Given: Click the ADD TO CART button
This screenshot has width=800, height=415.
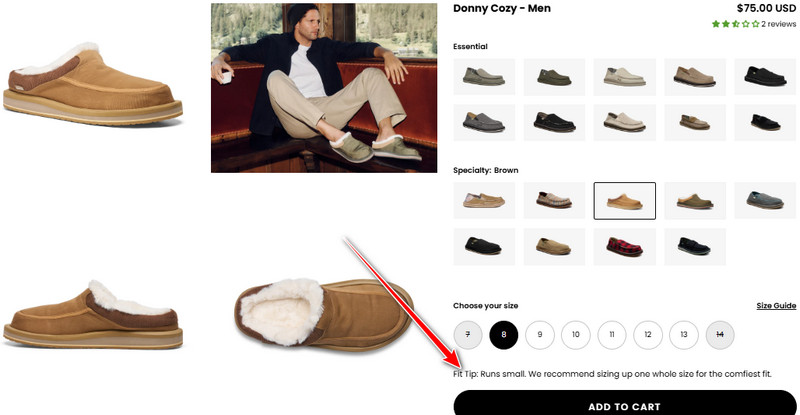Looking at the screenshot, I should click(x=624, y=404).
